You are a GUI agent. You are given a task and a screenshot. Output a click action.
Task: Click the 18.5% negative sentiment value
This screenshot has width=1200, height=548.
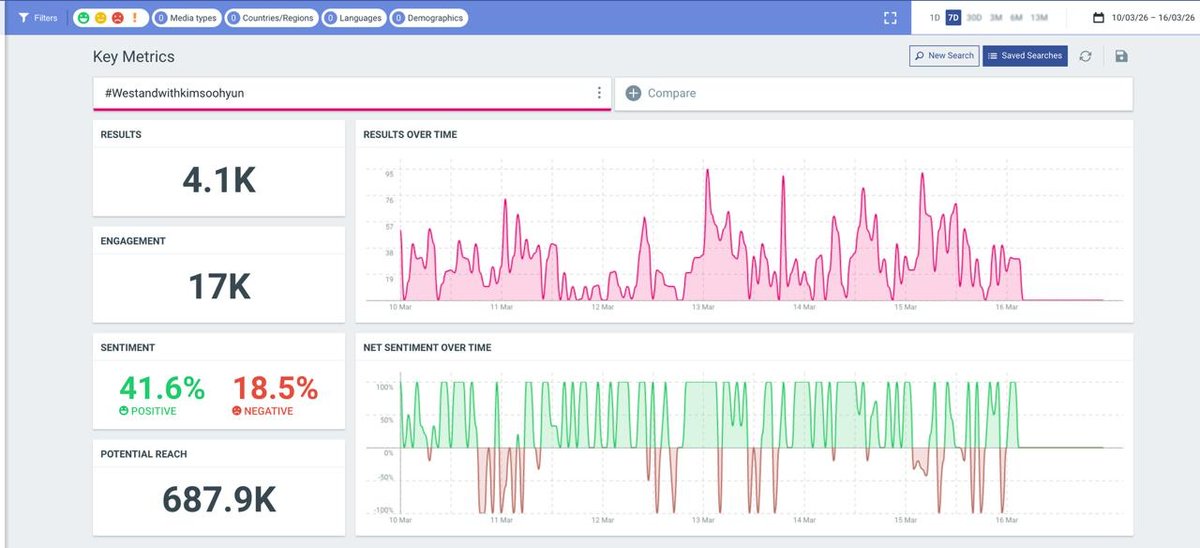pos(275,388)
